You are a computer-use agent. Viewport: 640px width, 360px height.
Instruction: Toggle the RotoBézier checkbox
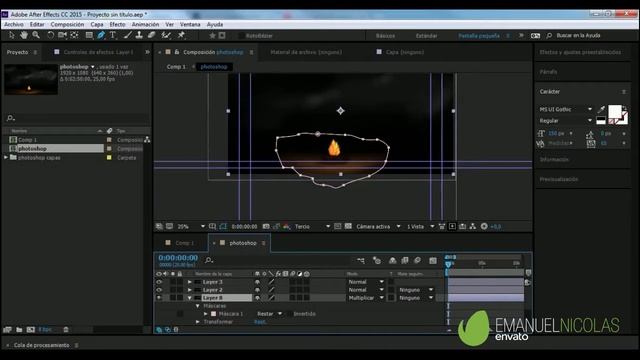[241, 36]
